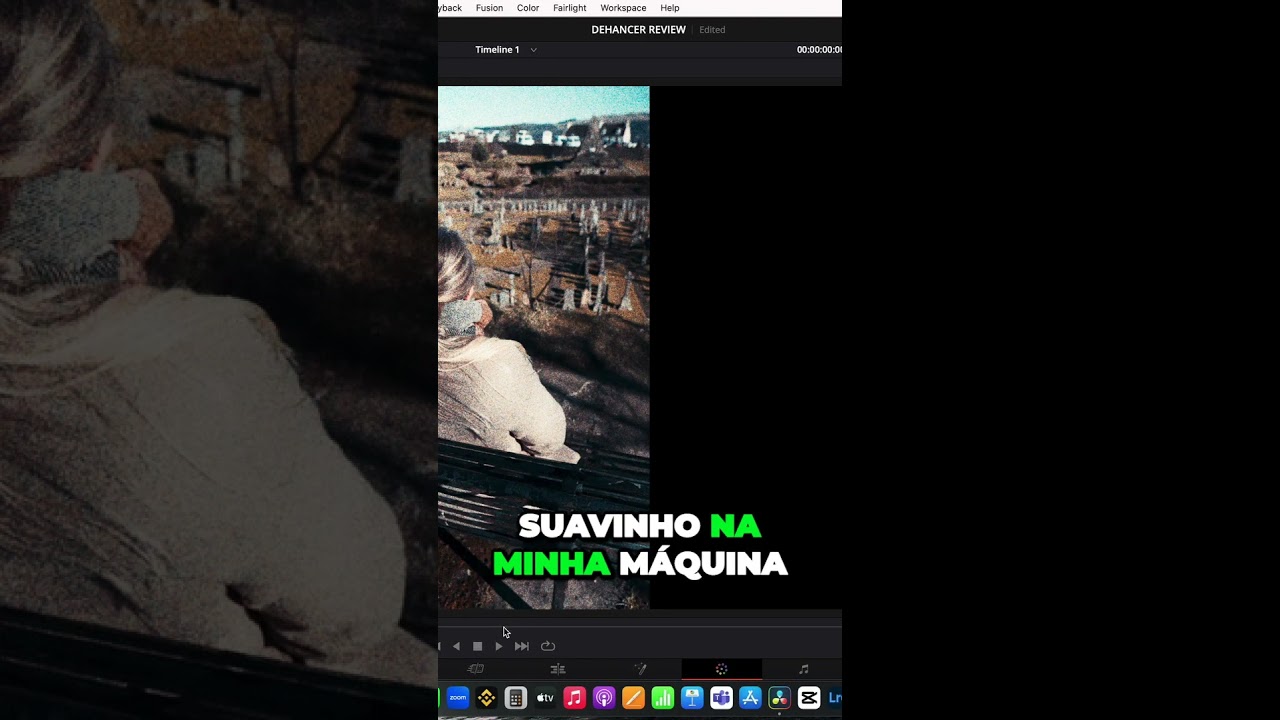Launch Apple Music from the Dock

[574, 698]
